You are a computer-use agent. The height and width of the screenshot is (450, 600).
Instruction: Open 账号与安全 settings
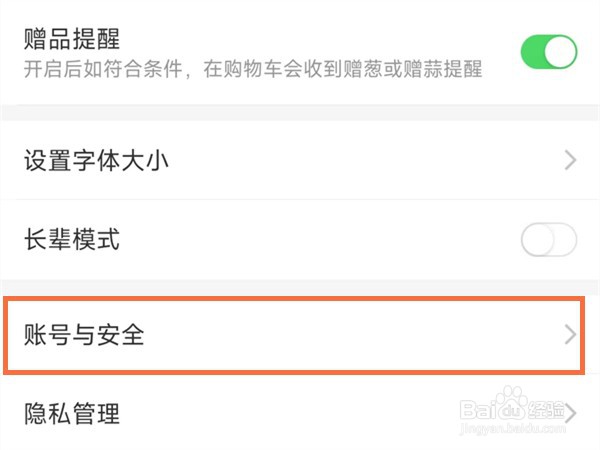pyautogui.click(x=85, y=335)
